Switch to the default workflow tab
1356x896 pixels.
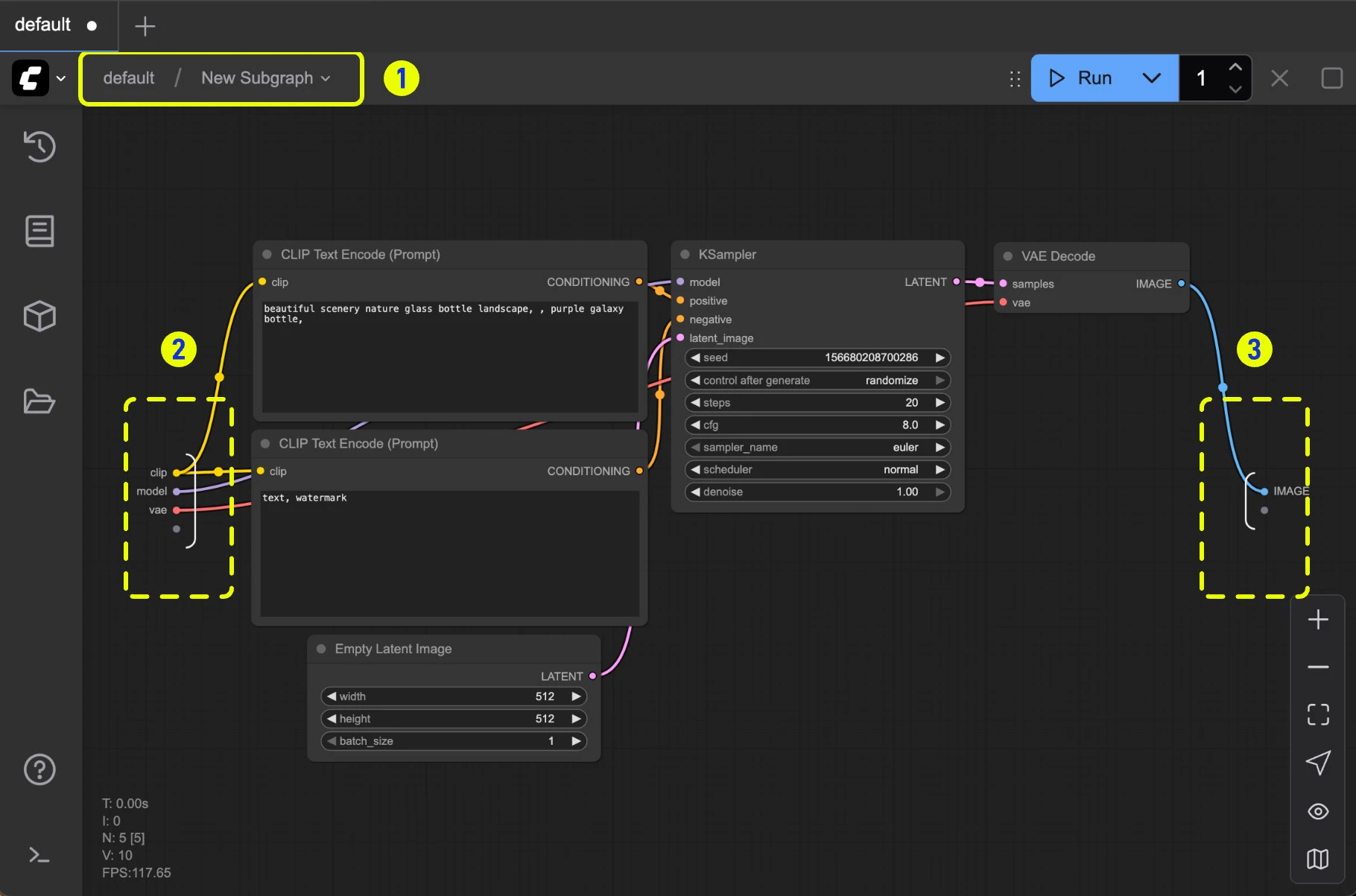(x=41, y=25)
